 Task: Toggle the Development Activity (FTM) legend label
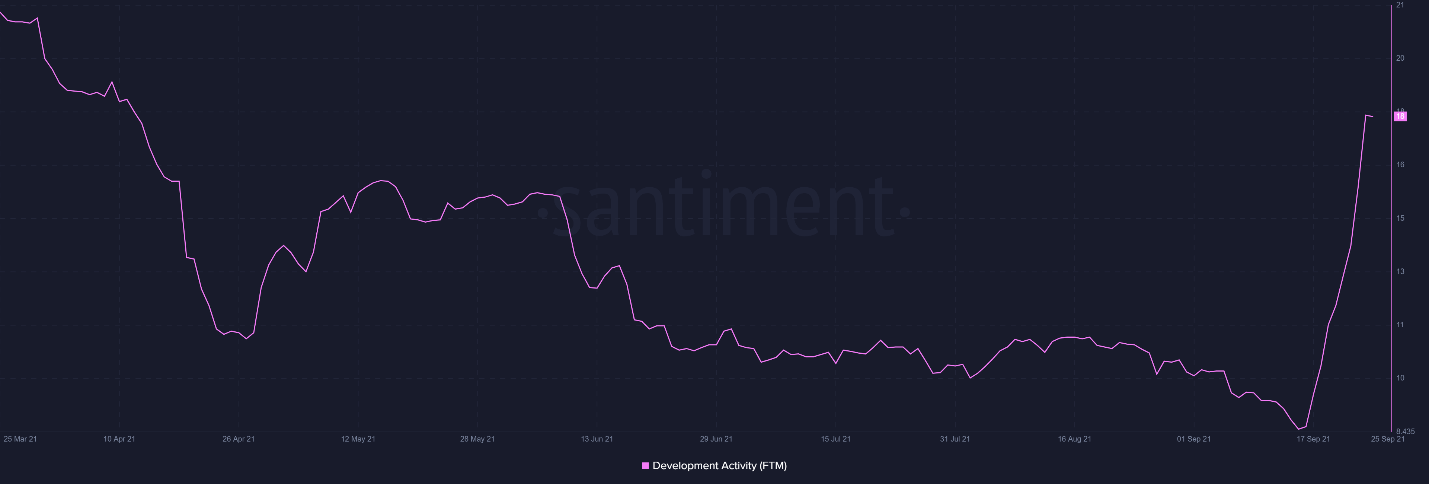pos(720,466)
